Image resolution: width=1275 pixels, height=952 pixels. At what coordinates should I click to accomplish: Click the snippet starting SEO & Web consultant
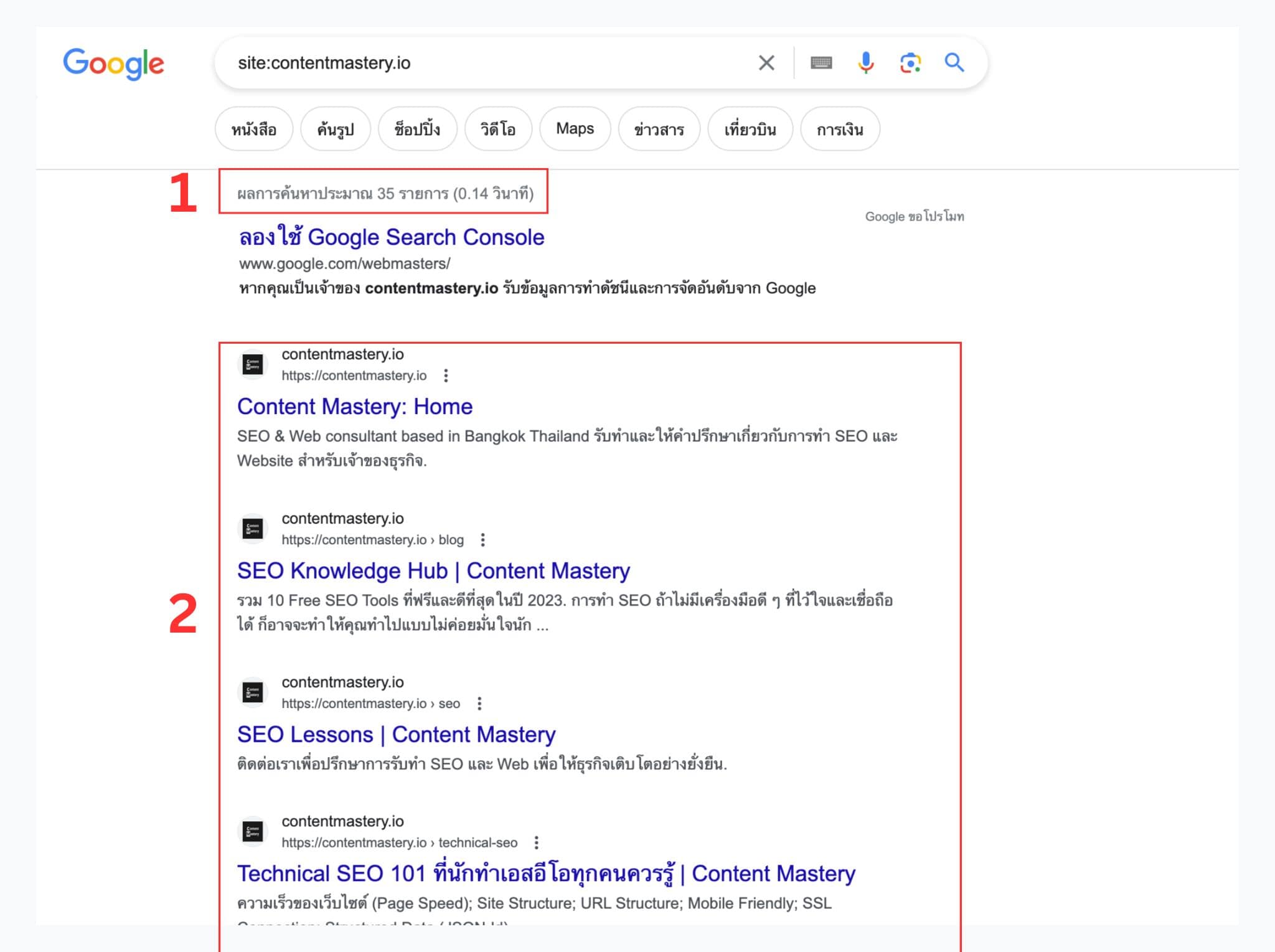[567, 448]
